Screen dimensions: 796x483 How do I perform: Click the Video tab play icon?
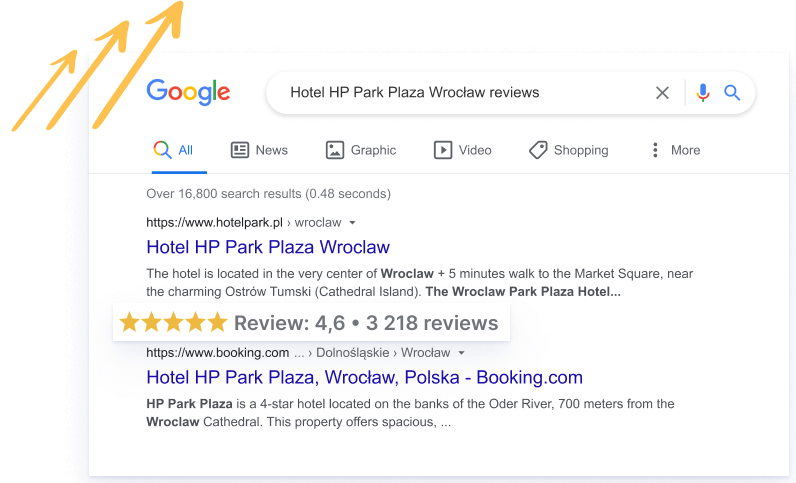click(443, 150)
